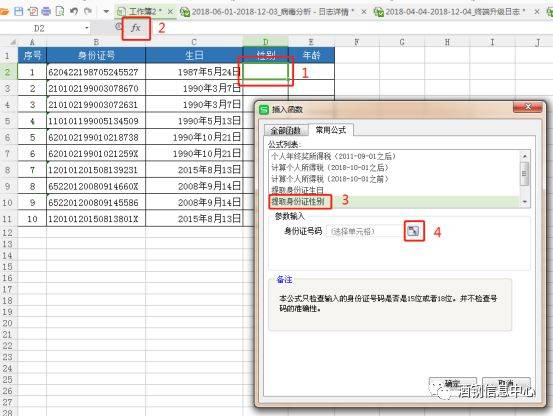This screenshot has width=553, height=416.
Task: Click the 身份证号码 cell reference input field
Action: click(364, 231)
